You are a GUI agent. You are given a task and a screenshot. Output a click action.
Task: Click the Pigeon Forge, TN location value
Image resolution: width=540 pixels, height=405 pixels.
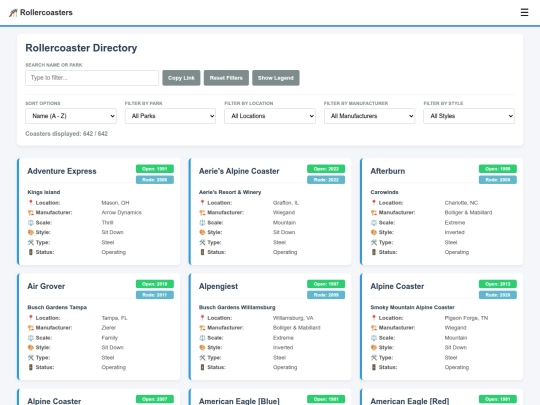(x=466, y=318)
